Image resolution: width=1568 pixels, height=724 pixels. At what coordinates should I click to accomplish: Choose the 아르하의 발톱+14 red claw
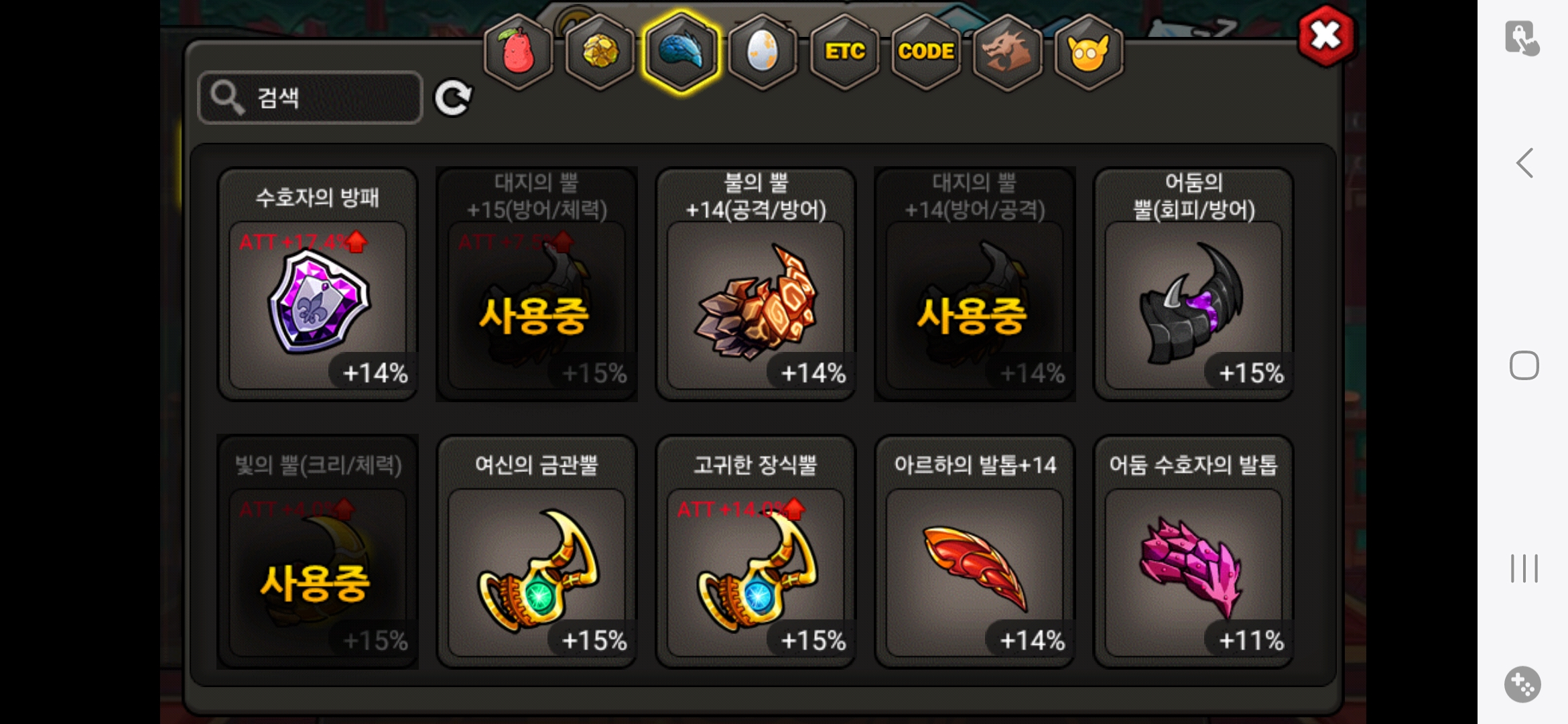point(975,552)
